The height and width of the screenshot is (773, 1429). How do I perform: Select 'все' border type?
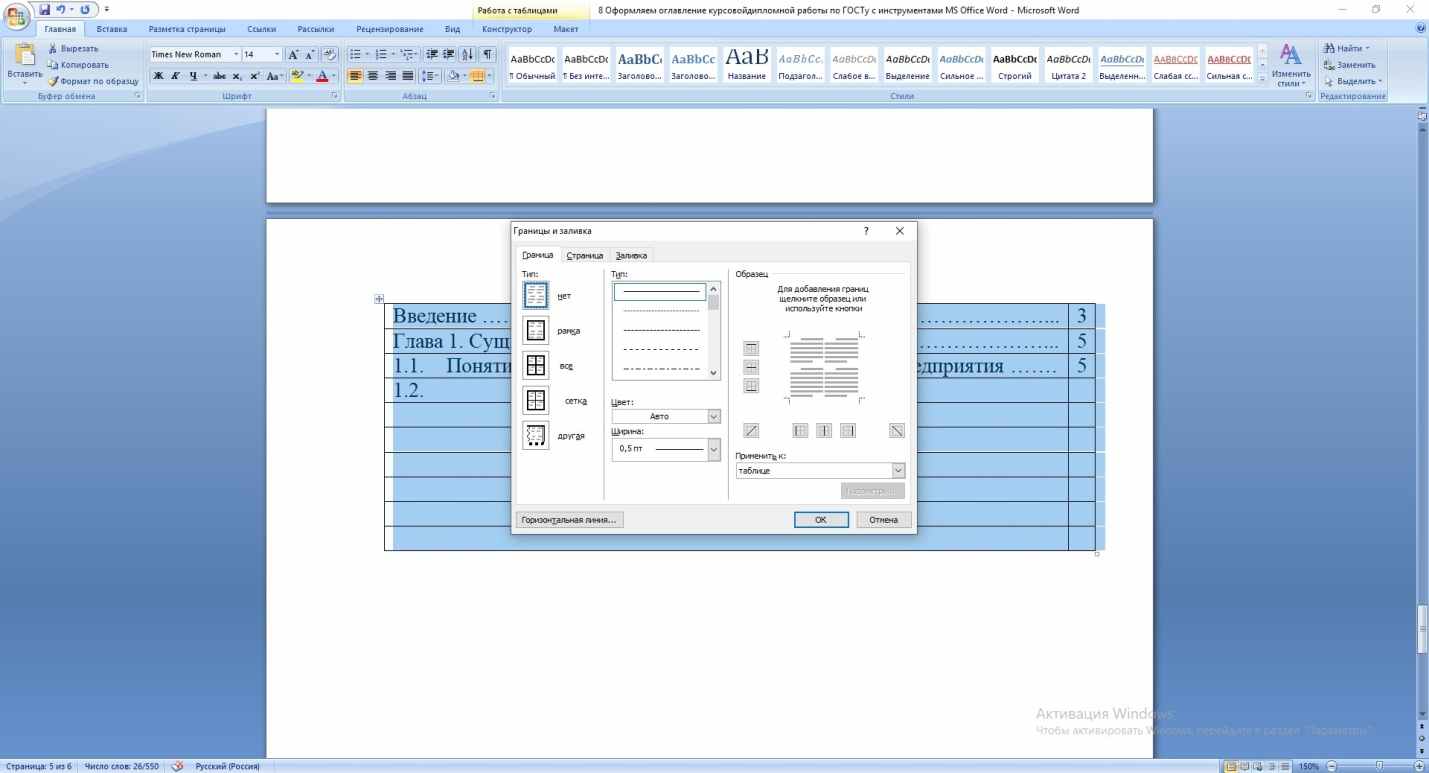click(x=536, y=365)
